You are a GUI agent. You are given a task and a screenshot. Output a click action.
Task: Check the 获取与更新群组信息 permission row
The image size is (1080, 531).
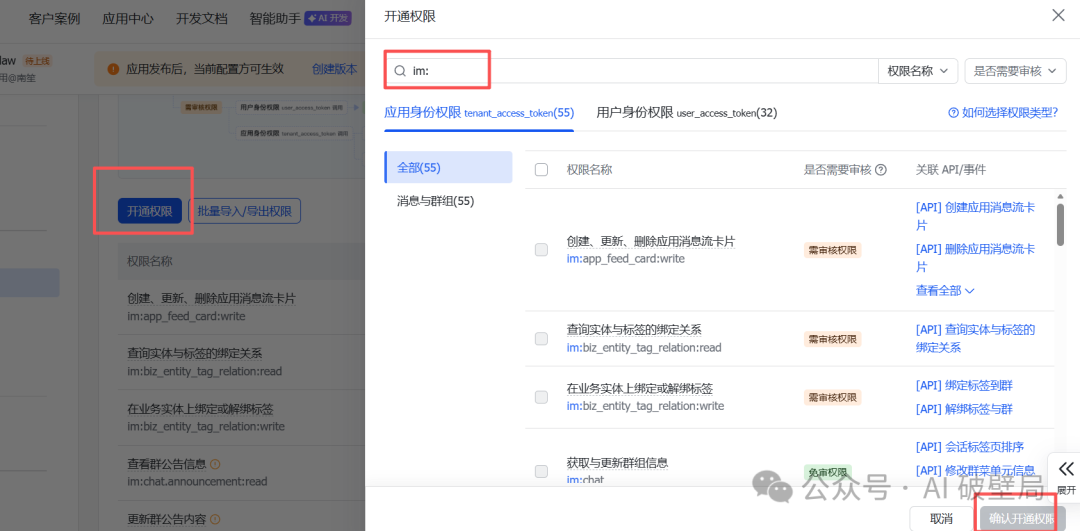[541, 471]
